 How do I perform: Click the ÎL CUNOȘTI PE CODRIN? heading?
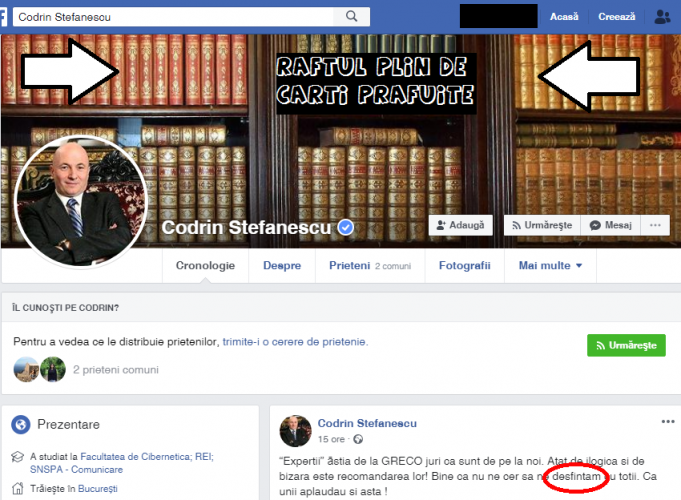click(x=66, y=308)
